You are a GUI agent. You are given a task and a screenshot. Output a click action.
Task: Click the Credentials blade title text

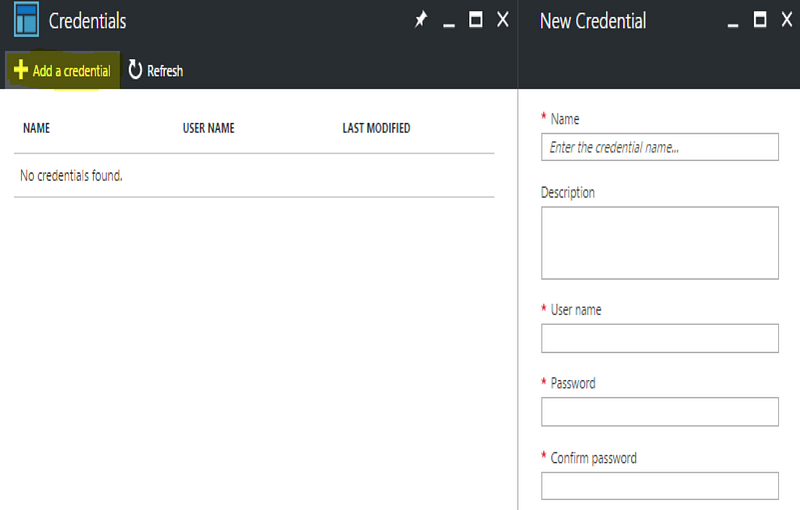[87, 21]
